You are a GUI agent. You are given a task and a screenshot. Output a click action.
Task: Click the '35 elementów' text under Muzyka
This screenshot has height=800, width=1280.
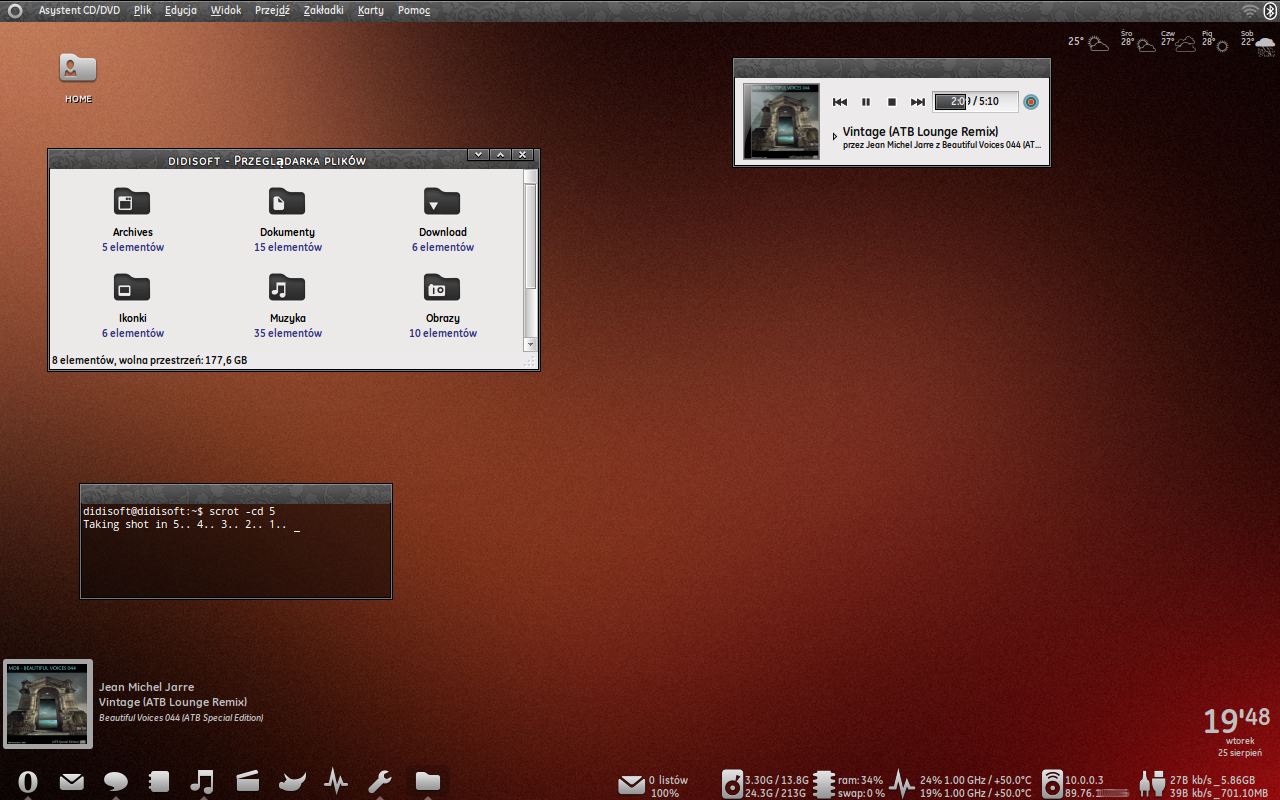288,333
